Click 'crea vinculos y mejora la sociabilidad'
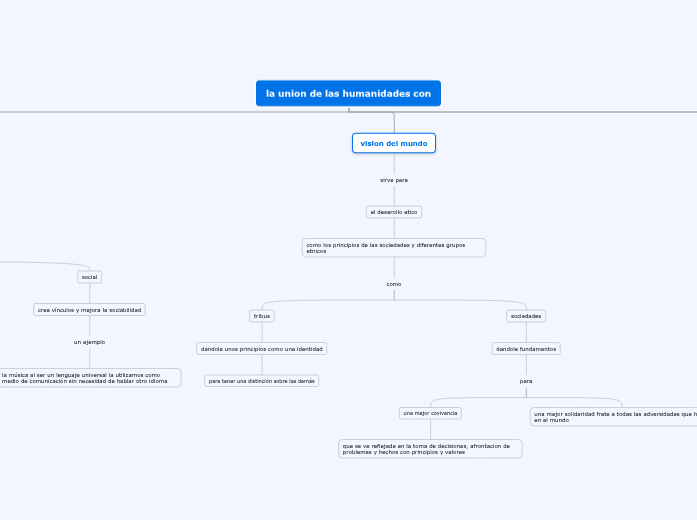 (x=90, y=310)
